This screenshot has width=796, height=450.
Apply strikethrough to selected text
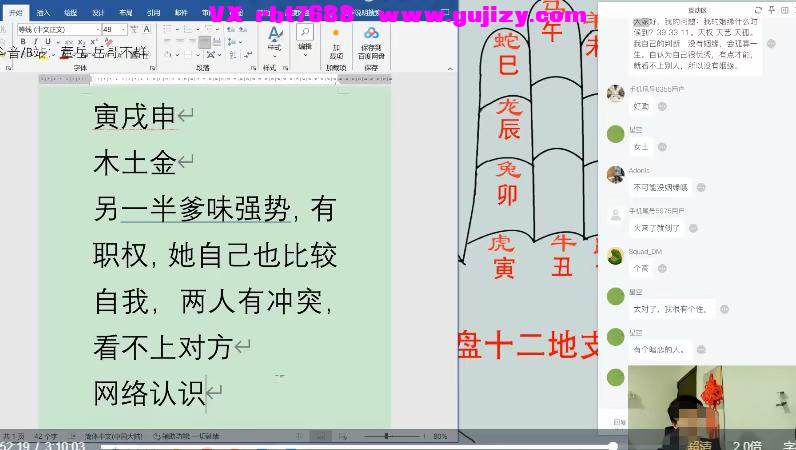point(67,42)
